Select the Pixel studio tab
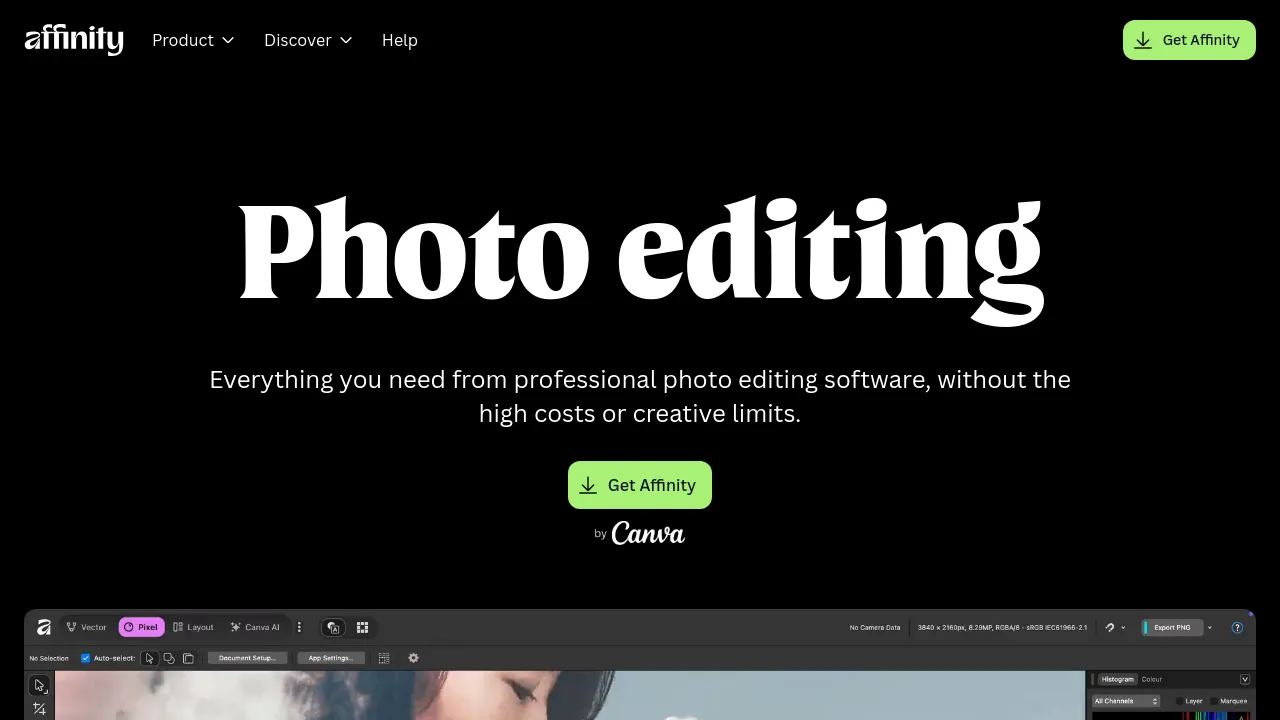The width and height of the screenshot is (1280, 720). click(141, 627)
